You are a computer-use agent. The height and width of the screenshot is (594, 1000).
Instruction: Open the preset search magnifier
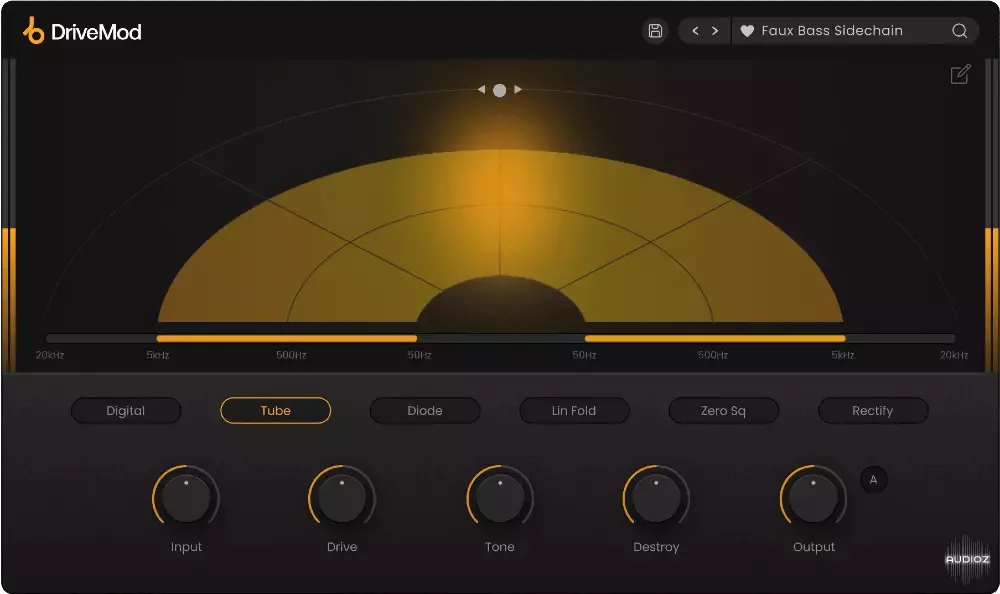coord(959,31)
